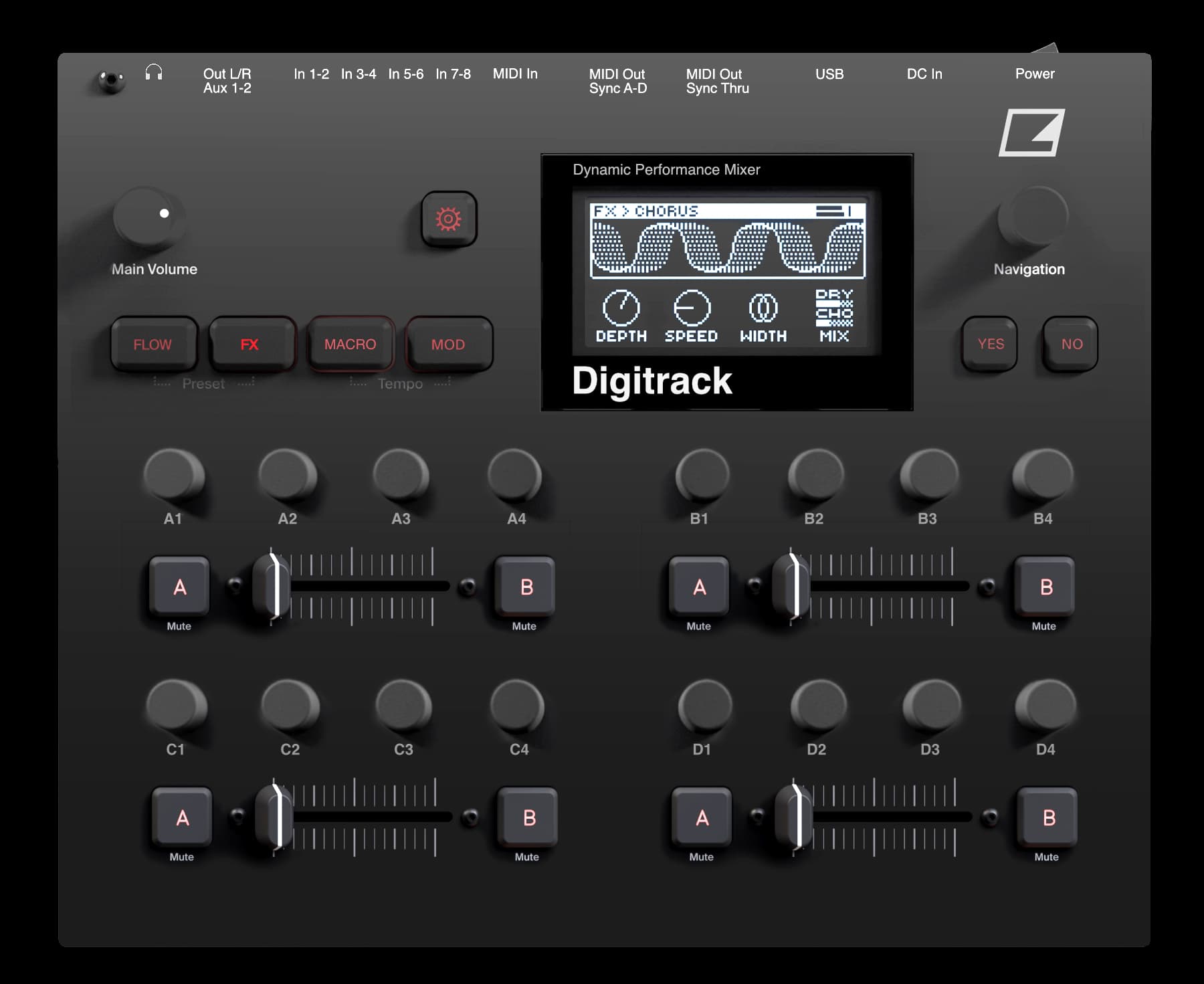
Task: Click knob B4
Action: coord(1043,474)
